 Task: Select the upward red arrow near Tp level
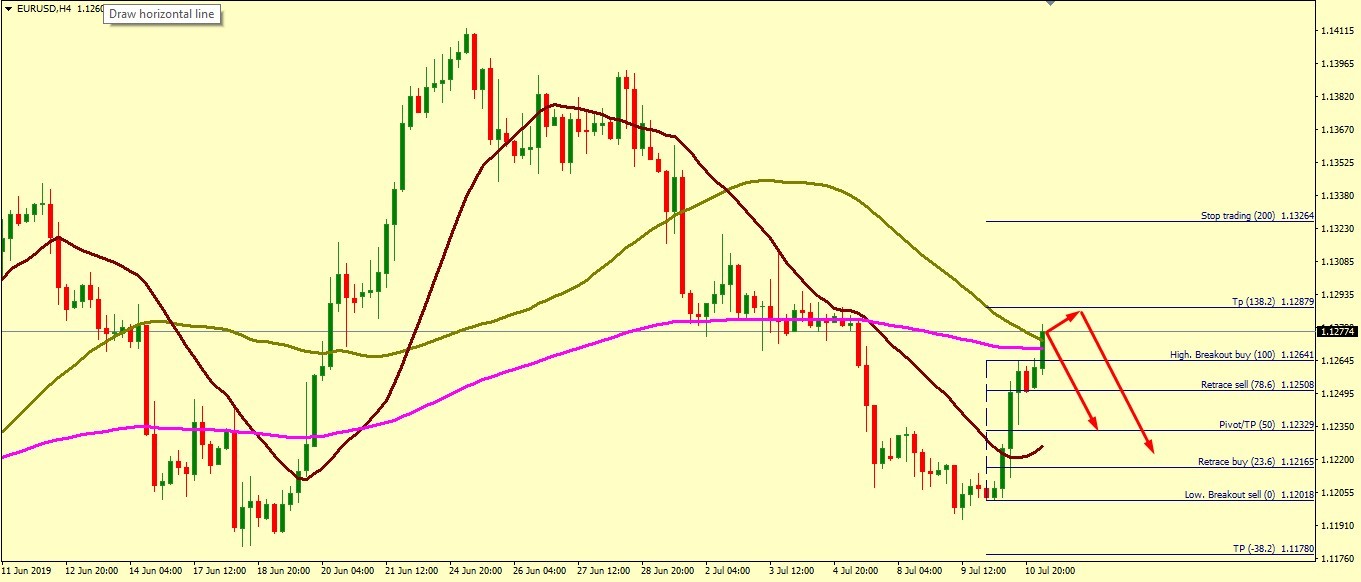point(1064,321)
